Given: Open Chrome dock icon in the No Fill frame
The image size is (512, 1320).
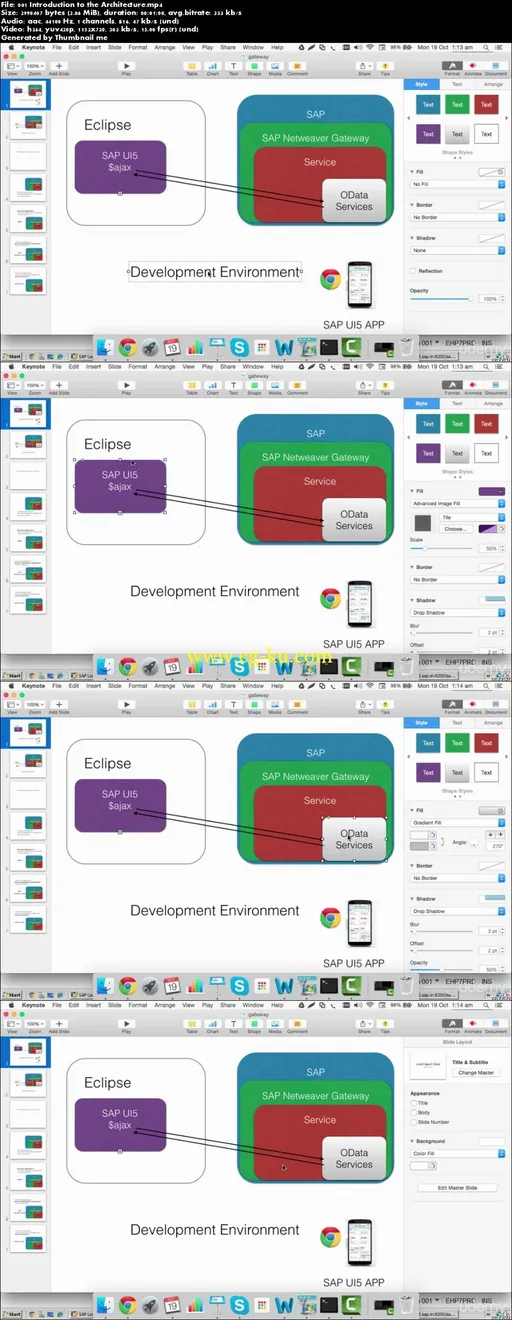Looking at the screenshot, I should 128,347.
